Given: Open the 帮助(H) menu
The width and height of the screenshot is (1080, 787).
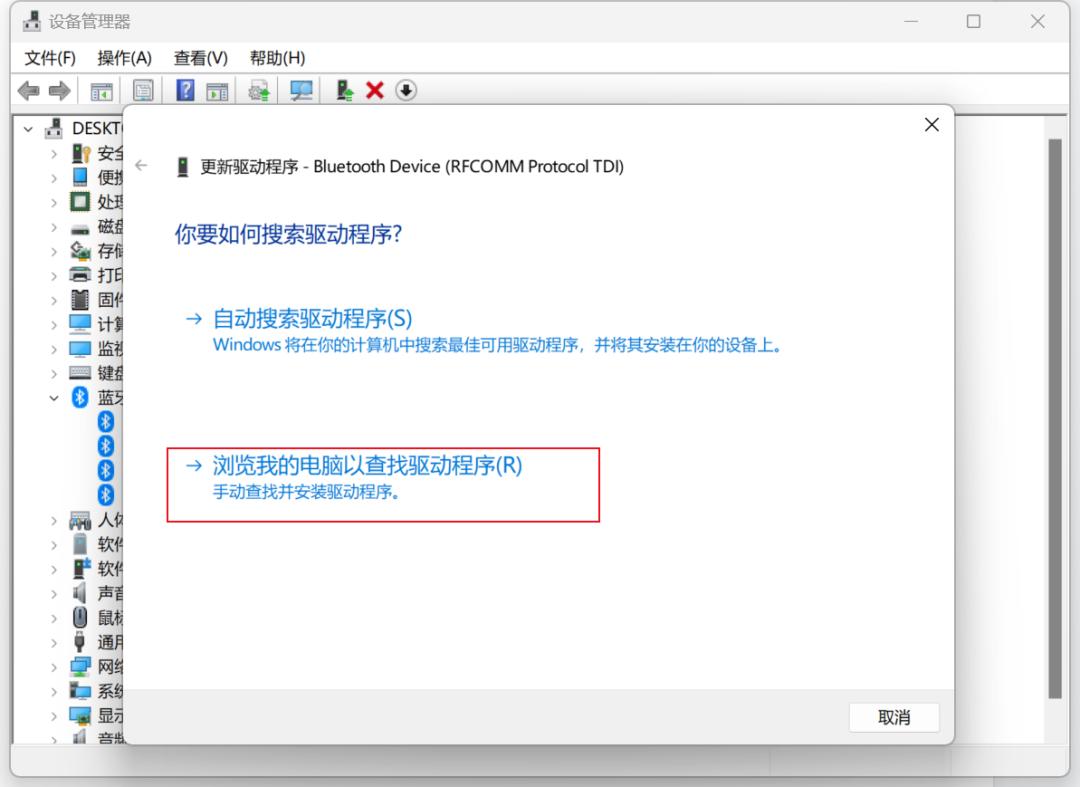Looking at the screenshot, I should [277, 58].
